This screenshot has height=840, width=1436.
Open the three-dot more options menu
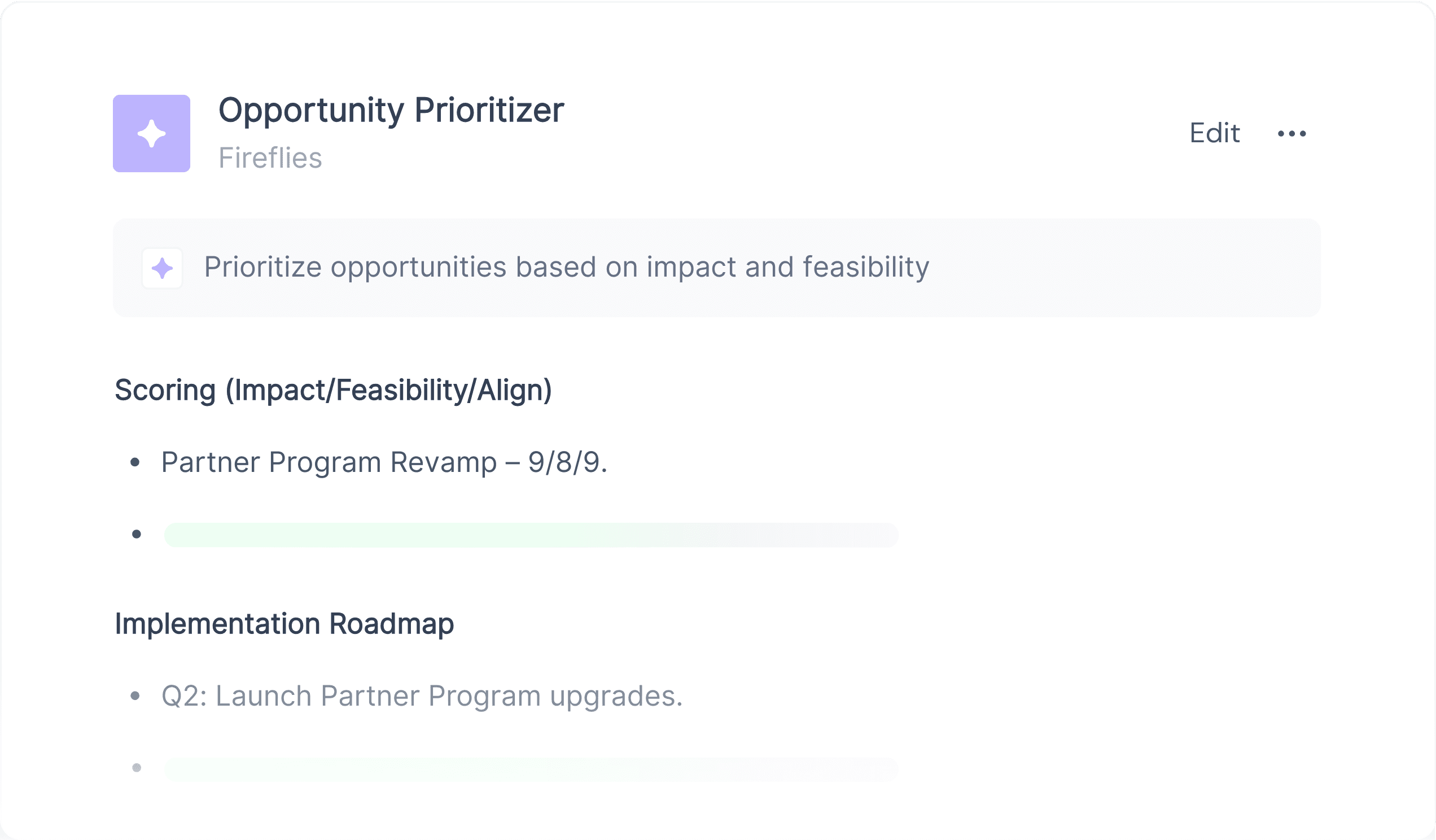coord(1292,134)
